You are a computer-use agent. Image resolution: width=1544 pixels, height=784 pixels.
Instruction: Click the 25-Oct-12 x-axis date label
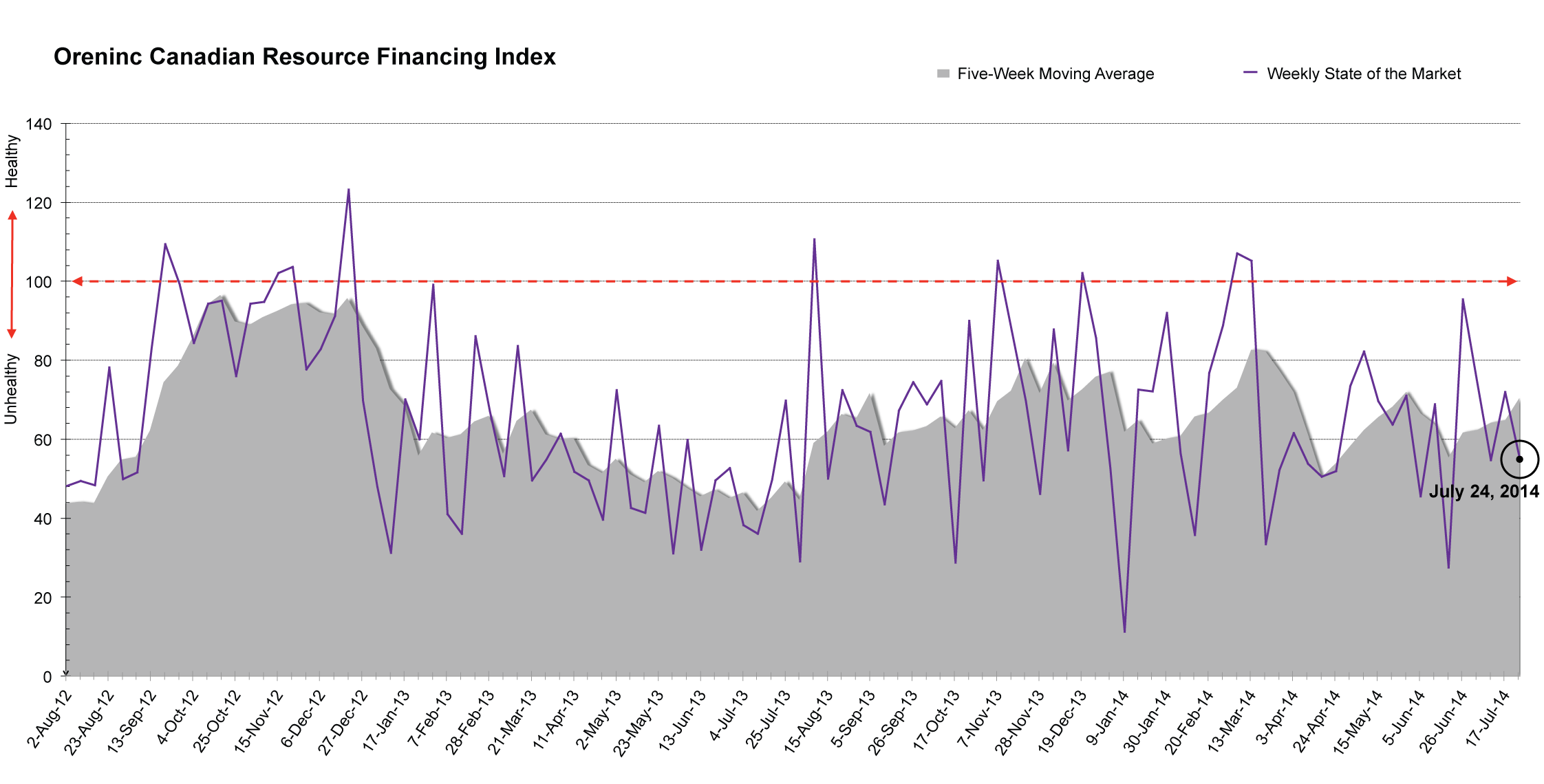pos(216,721)
